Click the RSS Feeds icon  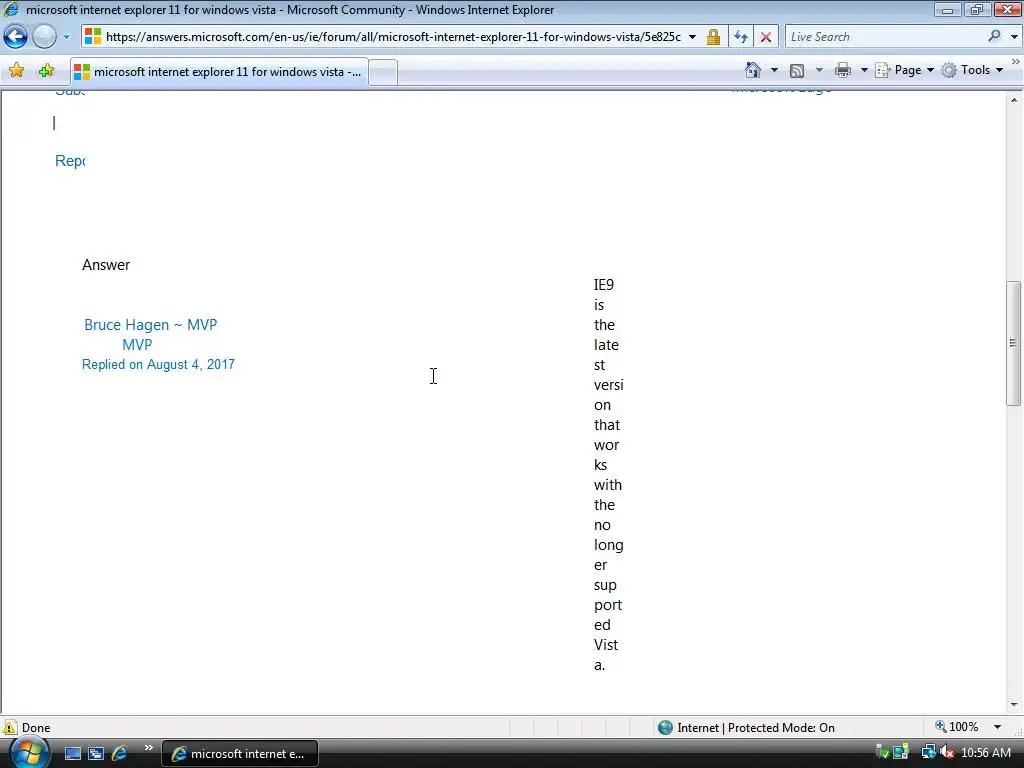(x=797, y=71)
